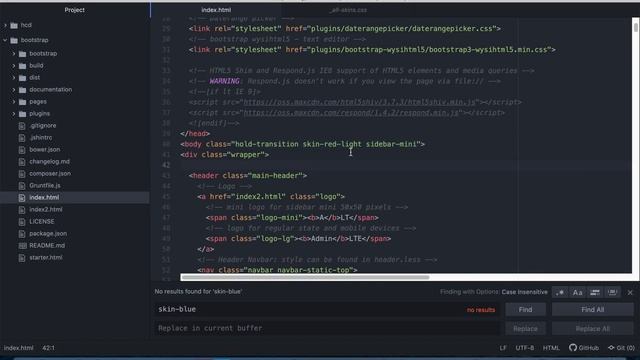This screenshot has width=640, height=360.
Task: Click the index2.html file icon
Action: (x=22, y=210)
